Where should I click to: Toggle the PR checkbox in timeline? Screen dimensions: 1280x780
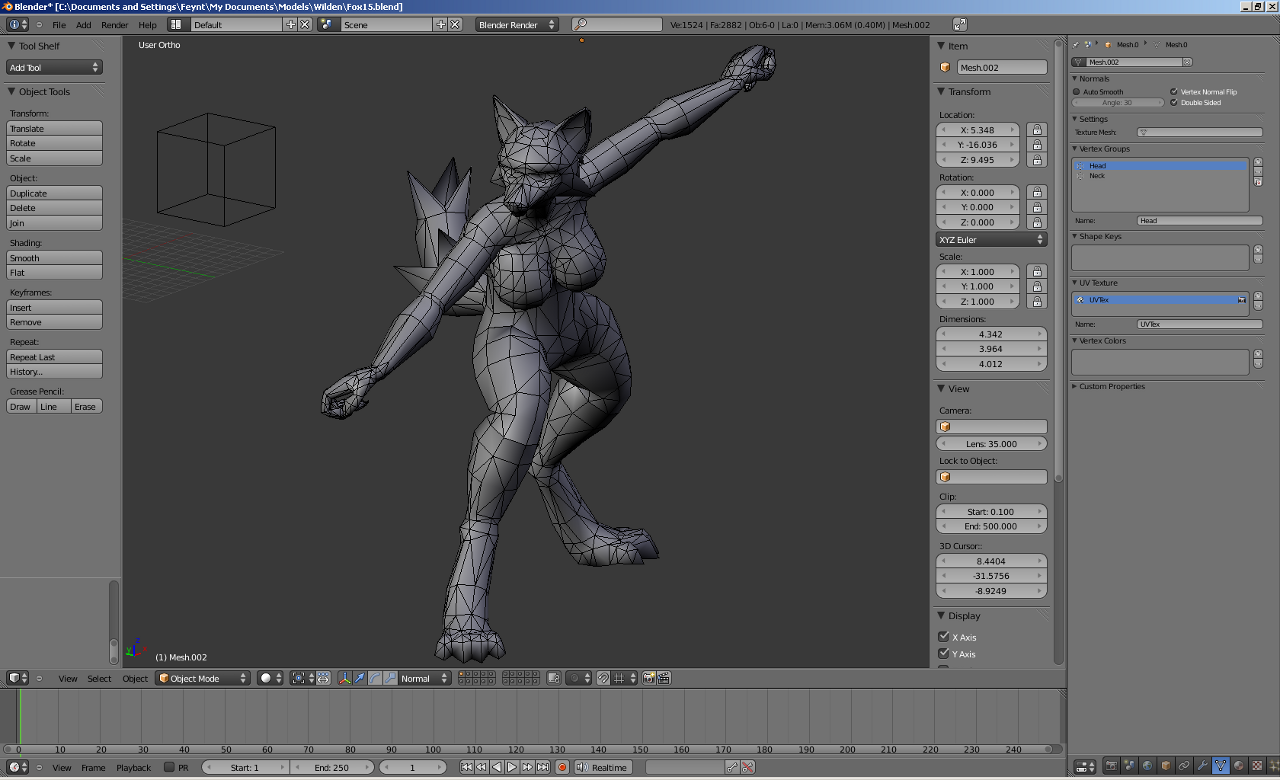pyautogui.click(x=169, y=767)
